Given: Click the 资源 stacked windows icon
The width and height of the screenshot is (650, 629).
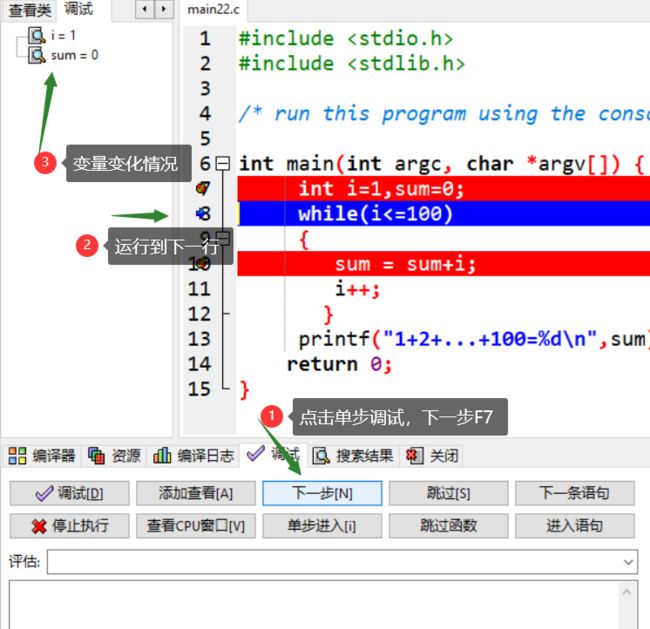Looking at the screenshot, I should [x=97, y=456].
